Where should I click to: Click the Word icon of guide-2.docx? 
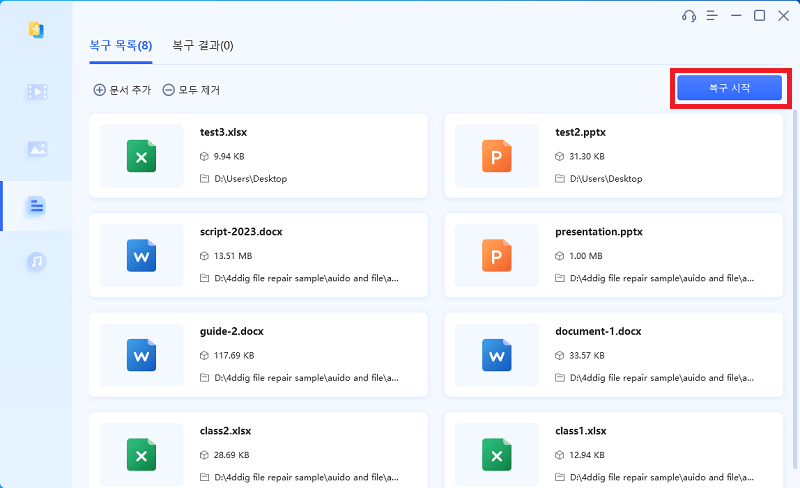(141, 355)
